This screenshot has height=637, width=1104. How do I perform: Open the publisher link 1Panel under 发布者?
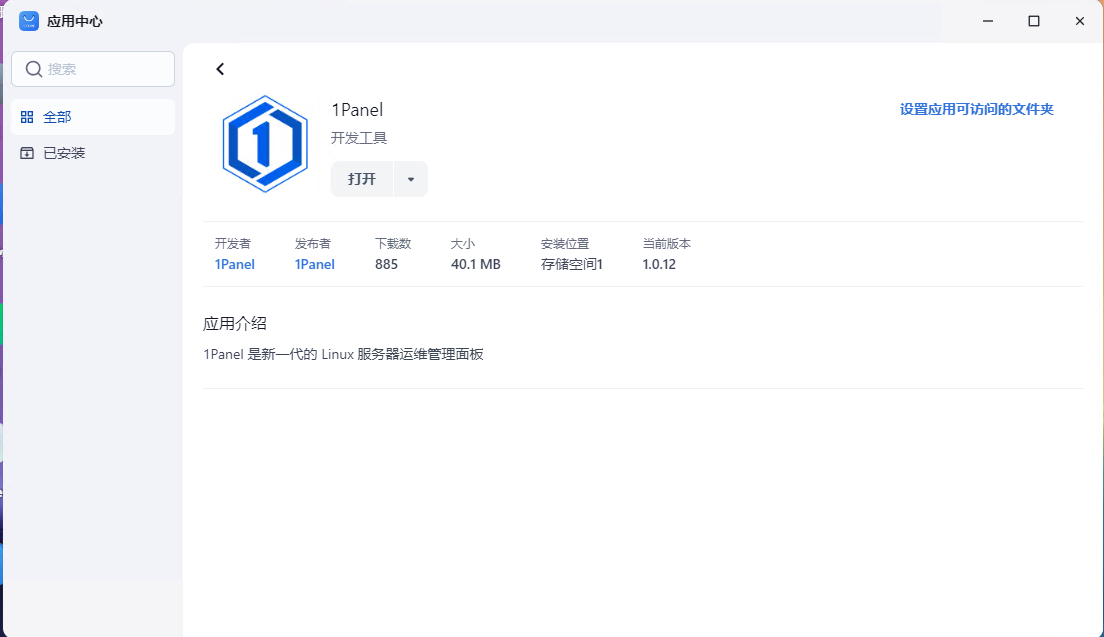(x=315, y=264)
